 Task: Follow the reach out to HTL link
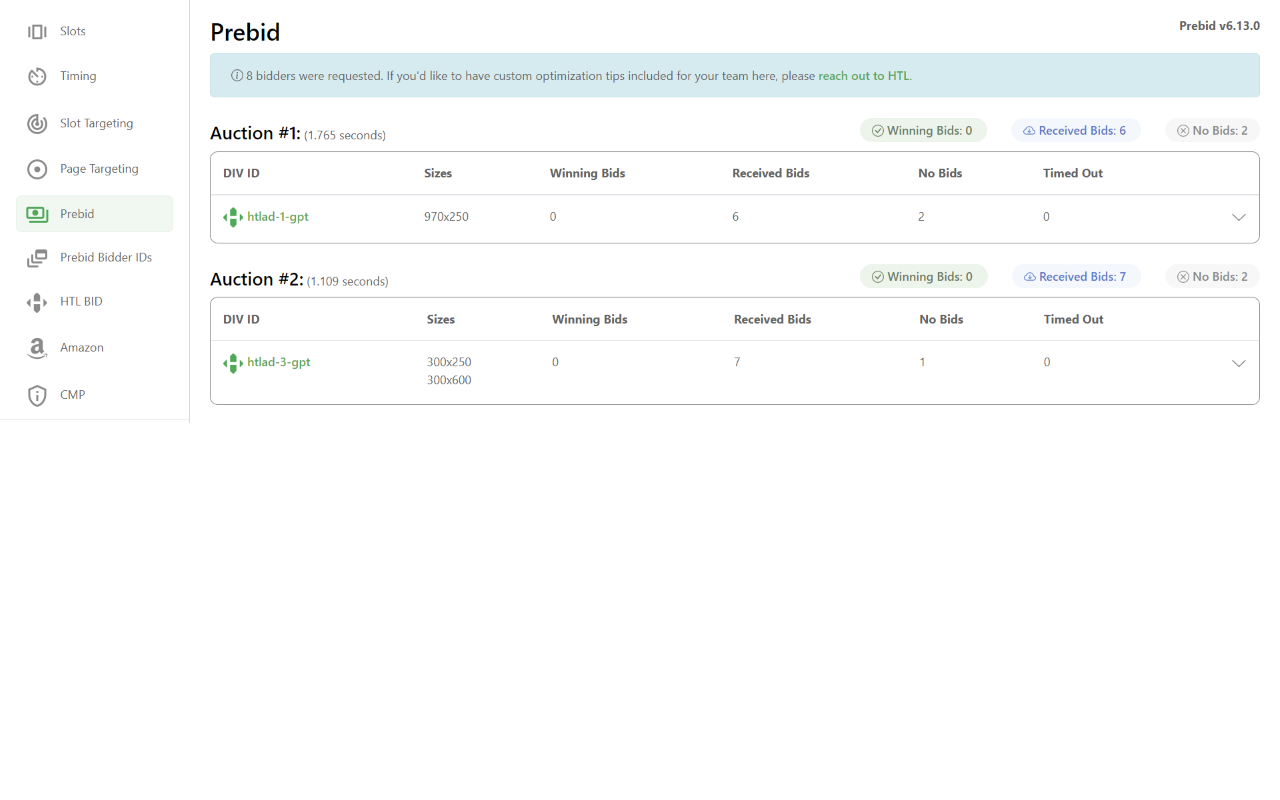[864, 76]
